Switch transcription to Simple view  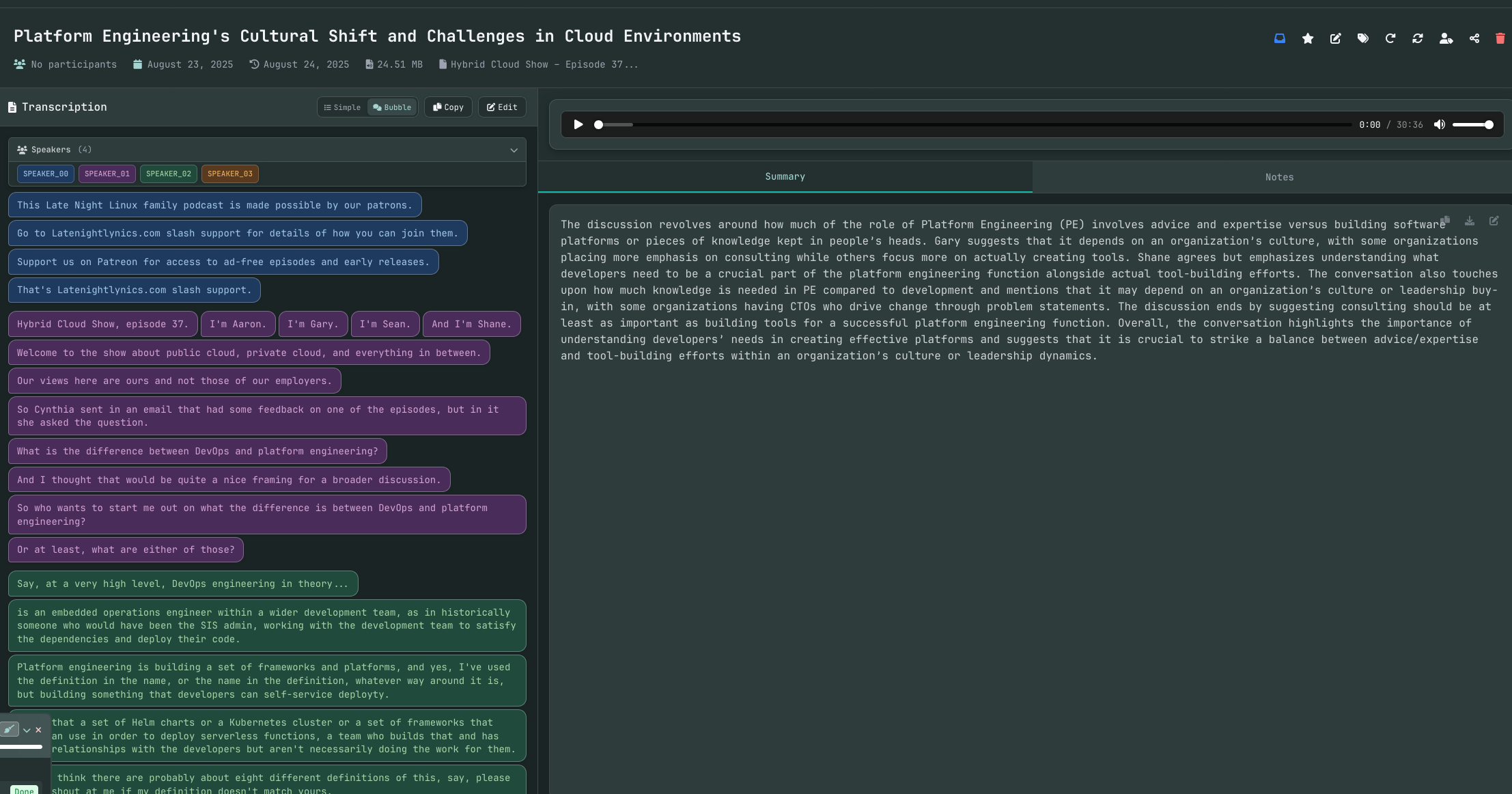tap(342, 107)
